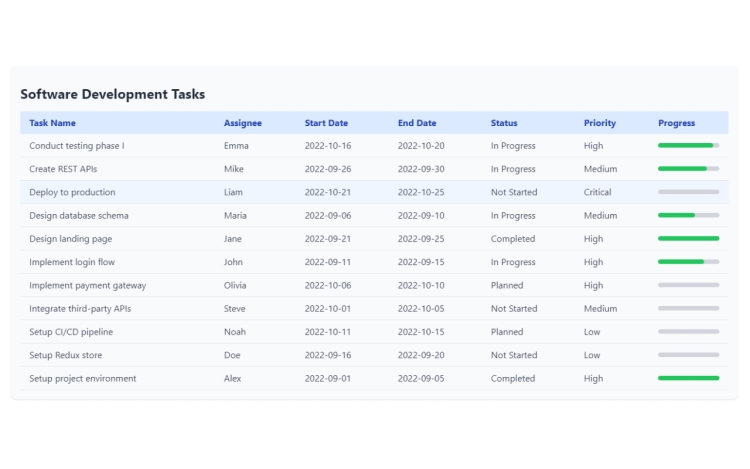The image size is (750, 469).
Task: Select the 'Integrate third-party APIs' task name
Action: (x=80, y=309)
